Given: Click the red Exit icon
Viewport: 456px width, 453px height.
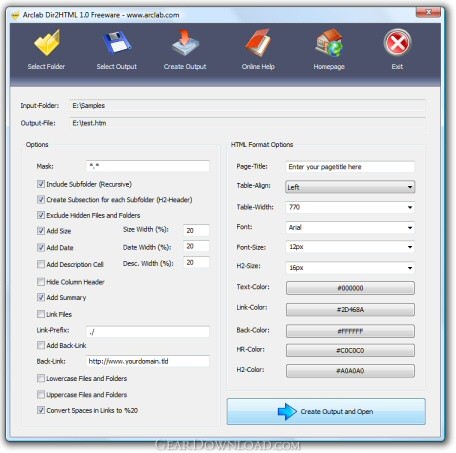Looking at the screenshot, I should point(397,43).
